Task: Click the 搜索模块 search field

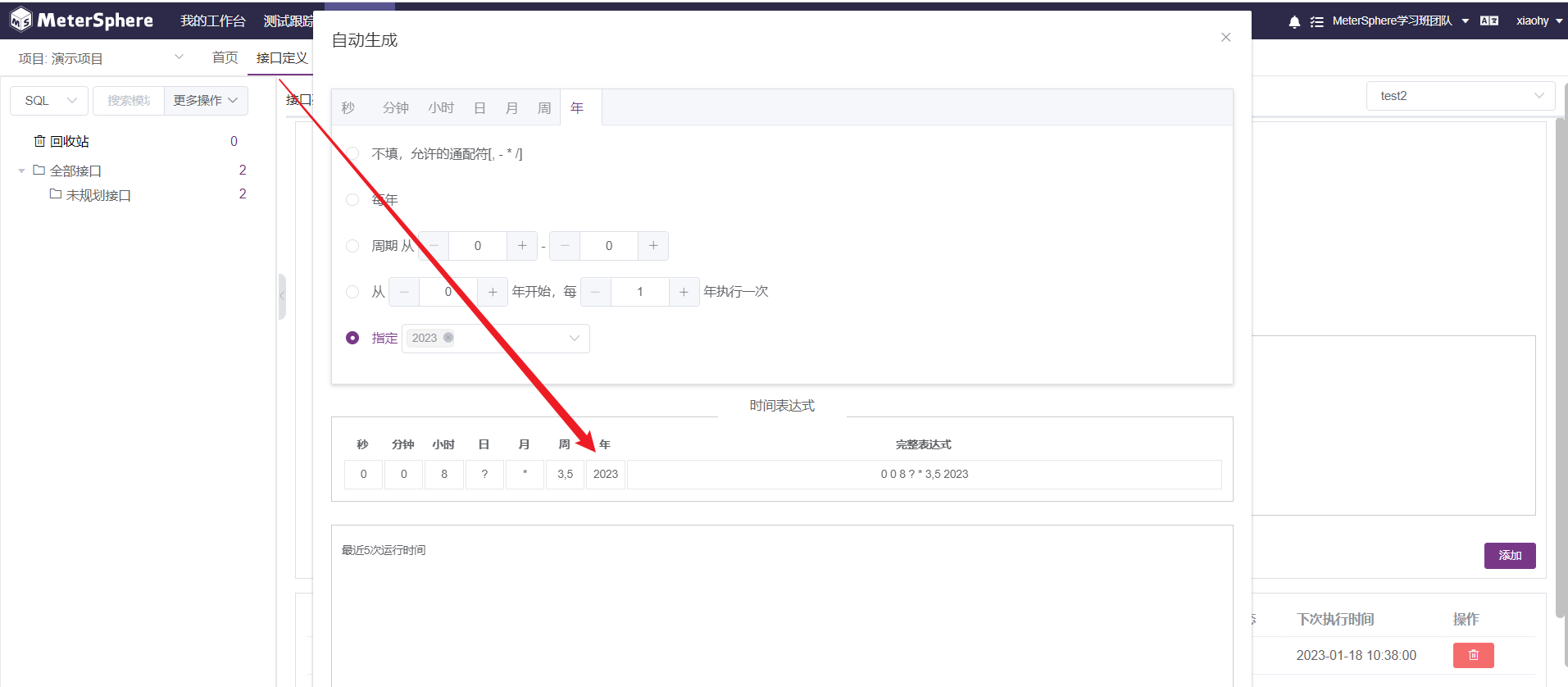Action: 129,101
